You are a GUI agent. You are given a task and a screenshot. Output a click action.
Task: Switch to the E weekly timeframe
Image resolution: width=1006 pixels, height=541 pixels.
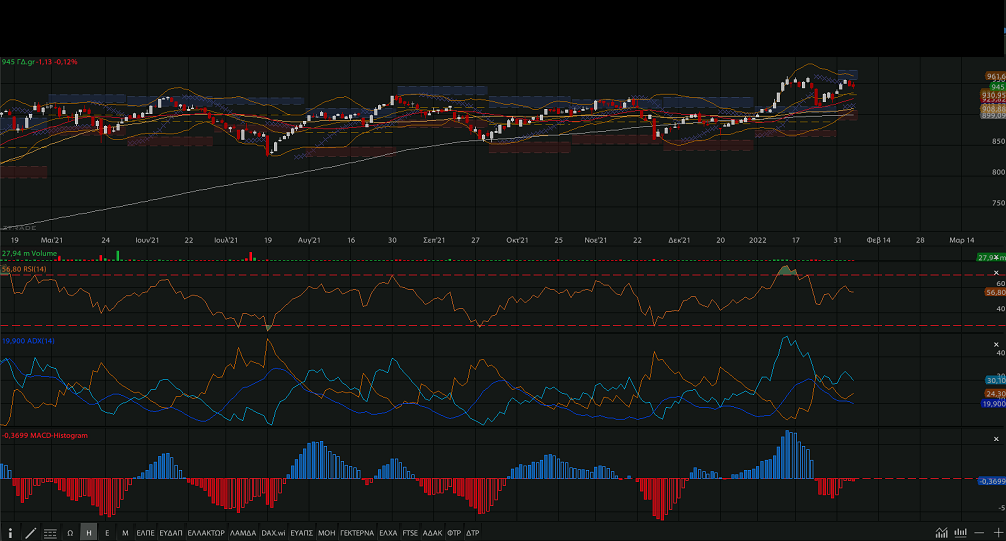107,533
